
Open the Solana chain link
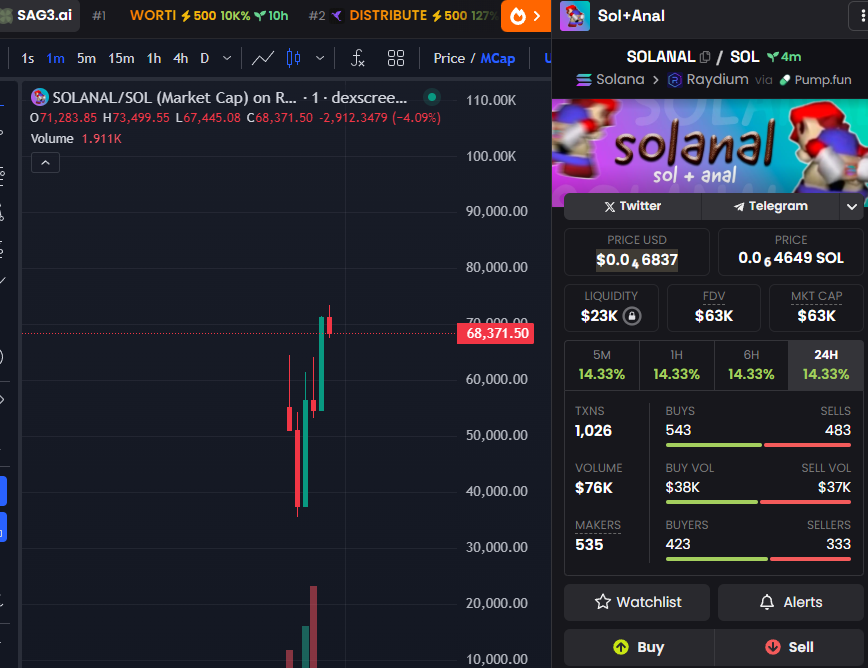[610, 80]
